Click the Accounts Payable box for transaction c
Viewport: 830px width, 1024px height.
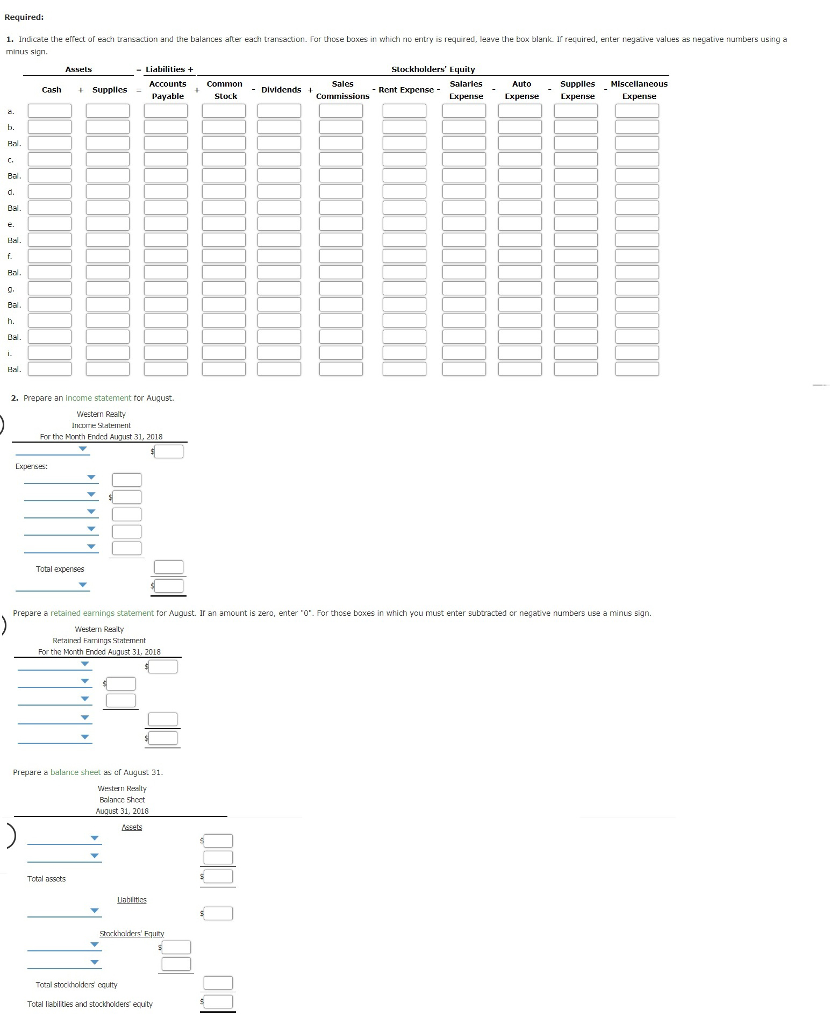[167, 159]
